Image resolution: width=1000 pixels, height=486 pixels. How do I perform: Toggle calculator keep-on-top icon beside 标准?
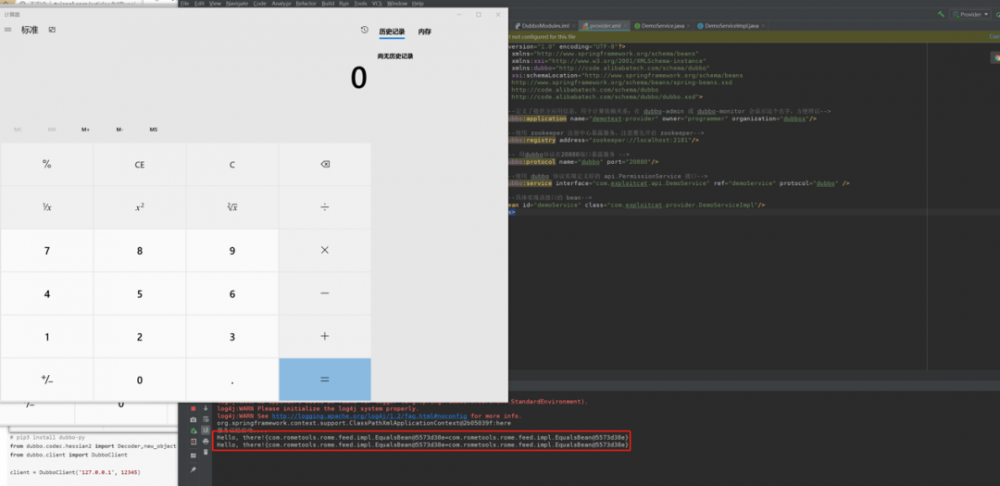[x=52, y=29]
